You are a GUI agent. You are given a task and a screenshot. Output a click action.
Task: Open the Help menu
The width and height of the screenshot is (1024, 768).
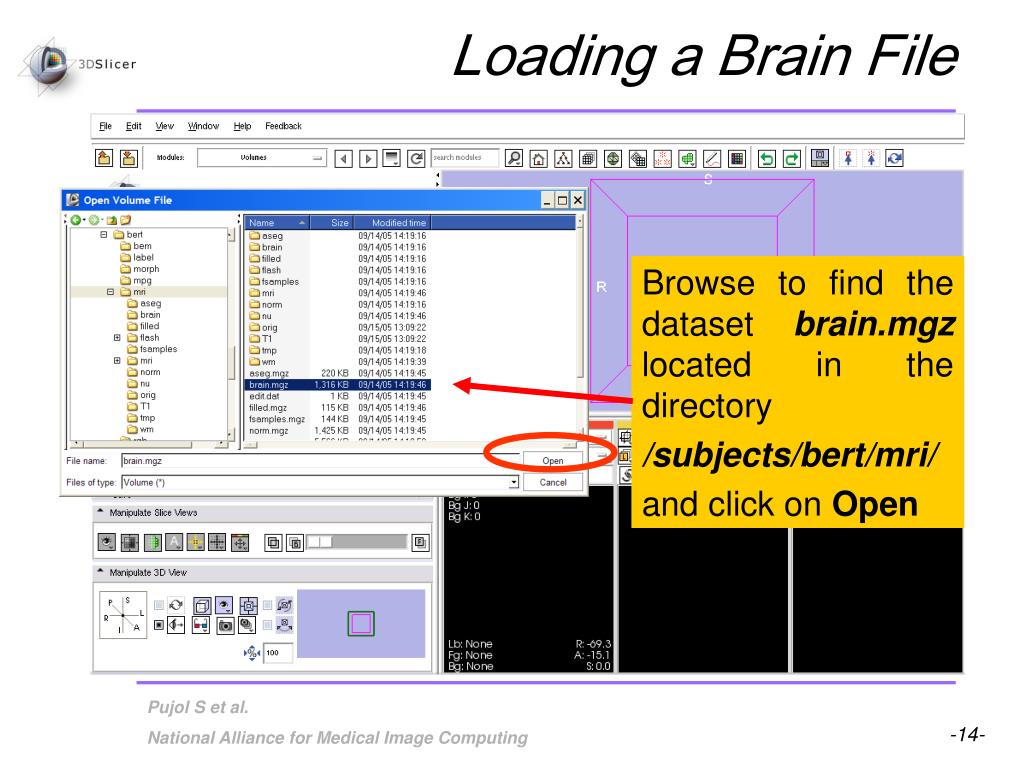pos(242,126)
